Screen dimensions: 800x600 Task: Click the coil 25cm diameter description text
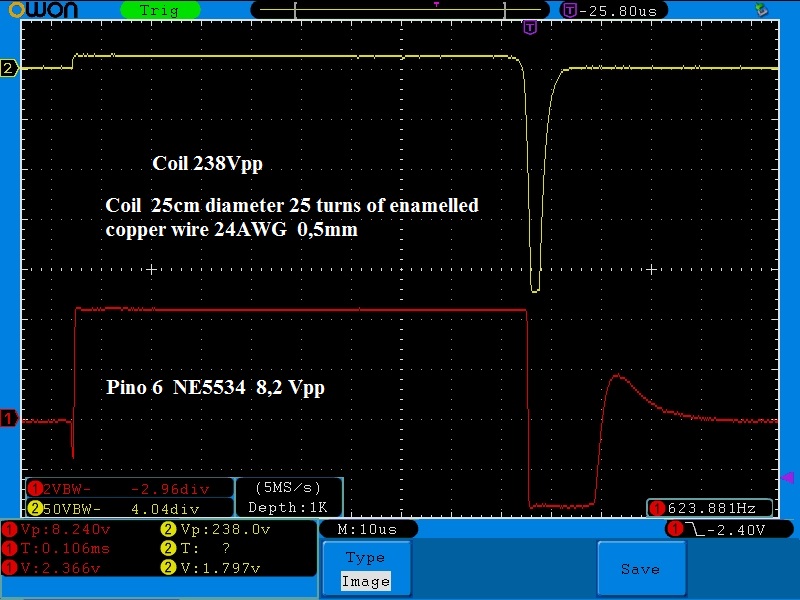pyautogui.click(x=292, y=217)
